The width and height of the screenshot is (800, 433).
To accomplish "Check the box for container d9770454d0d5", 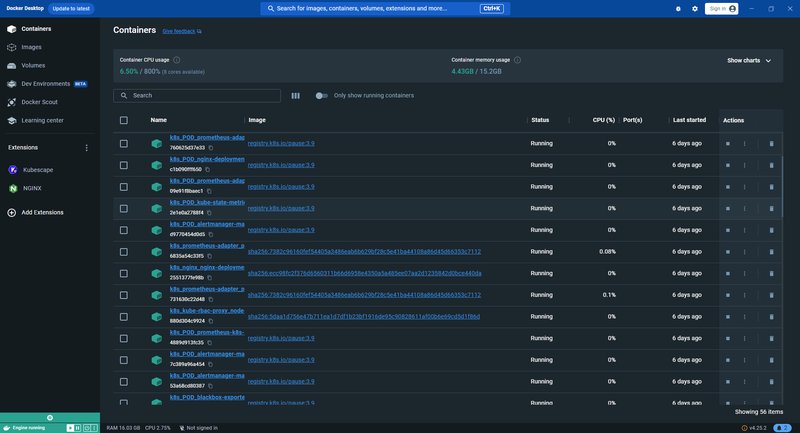I will tap(124, 231).
